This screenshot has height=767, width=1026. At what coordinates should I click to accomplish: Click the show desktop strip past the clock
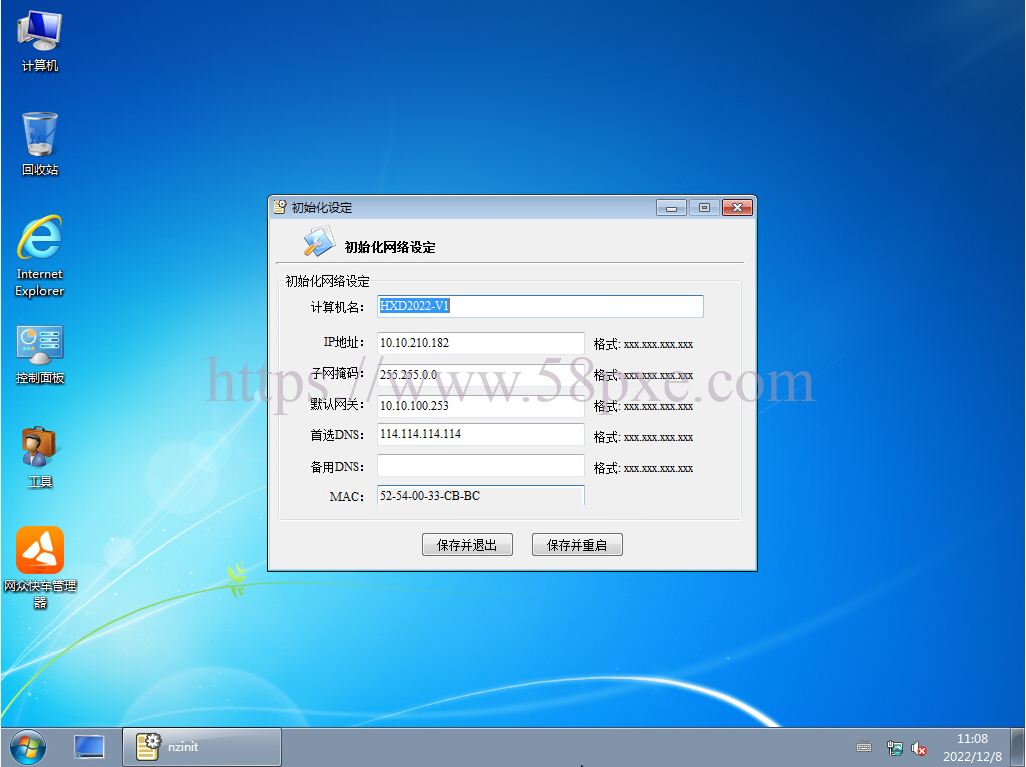[x=1018, y=747]
